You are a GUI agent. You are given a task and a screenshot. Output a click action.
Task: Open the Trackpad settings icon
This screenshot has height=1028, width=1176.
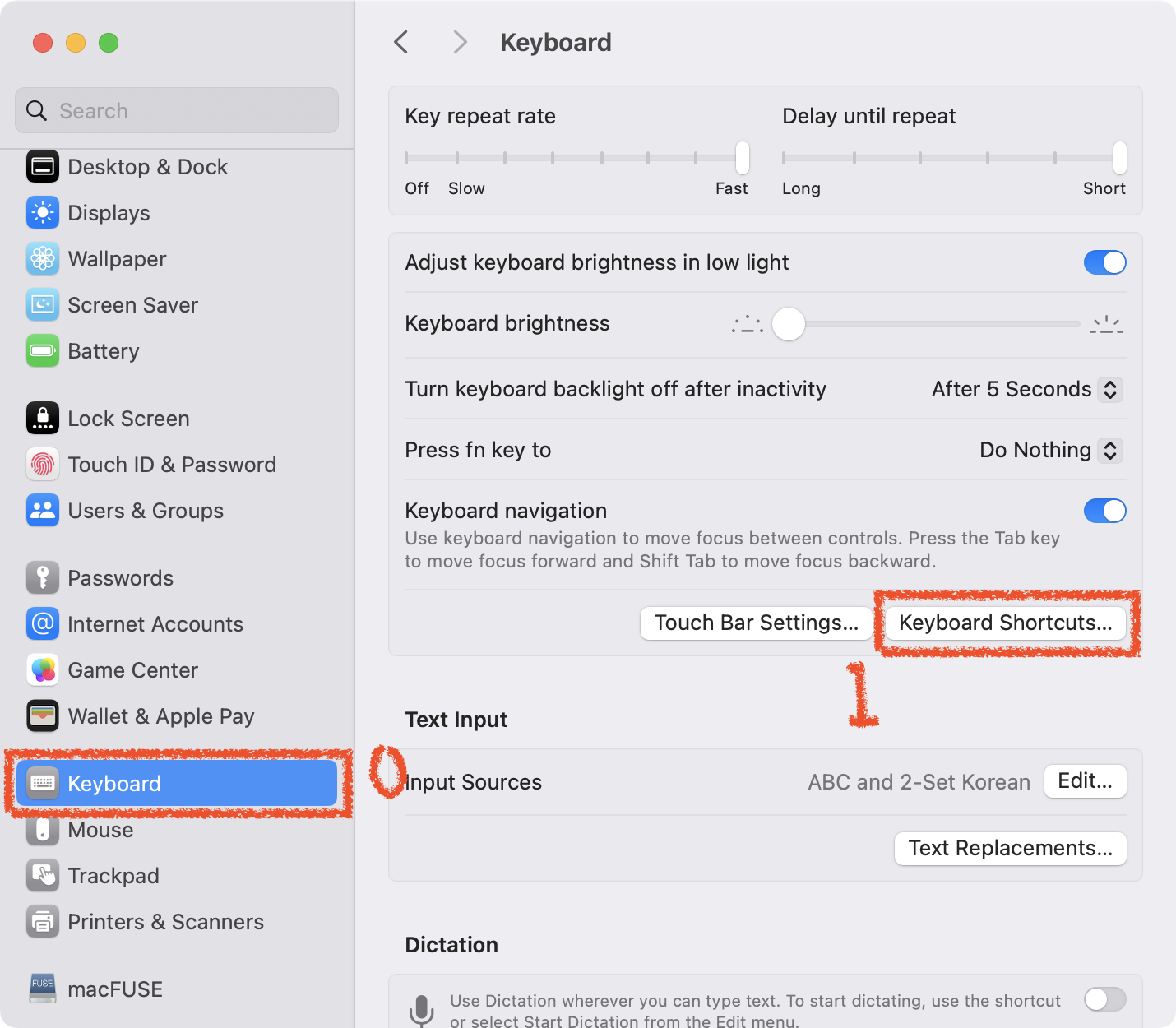point(43,876)
